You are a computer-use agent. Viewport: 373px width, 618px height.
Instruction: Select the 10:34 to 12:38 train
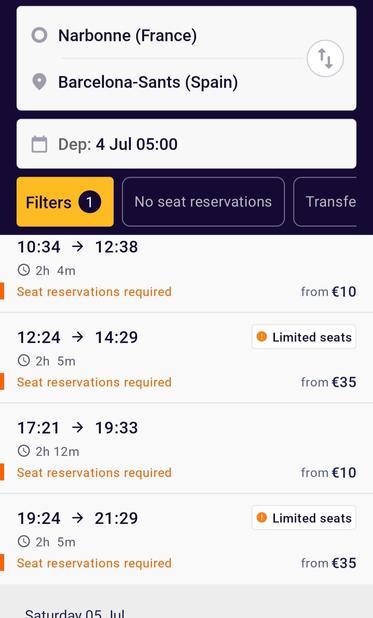click(x=186, y=273)
